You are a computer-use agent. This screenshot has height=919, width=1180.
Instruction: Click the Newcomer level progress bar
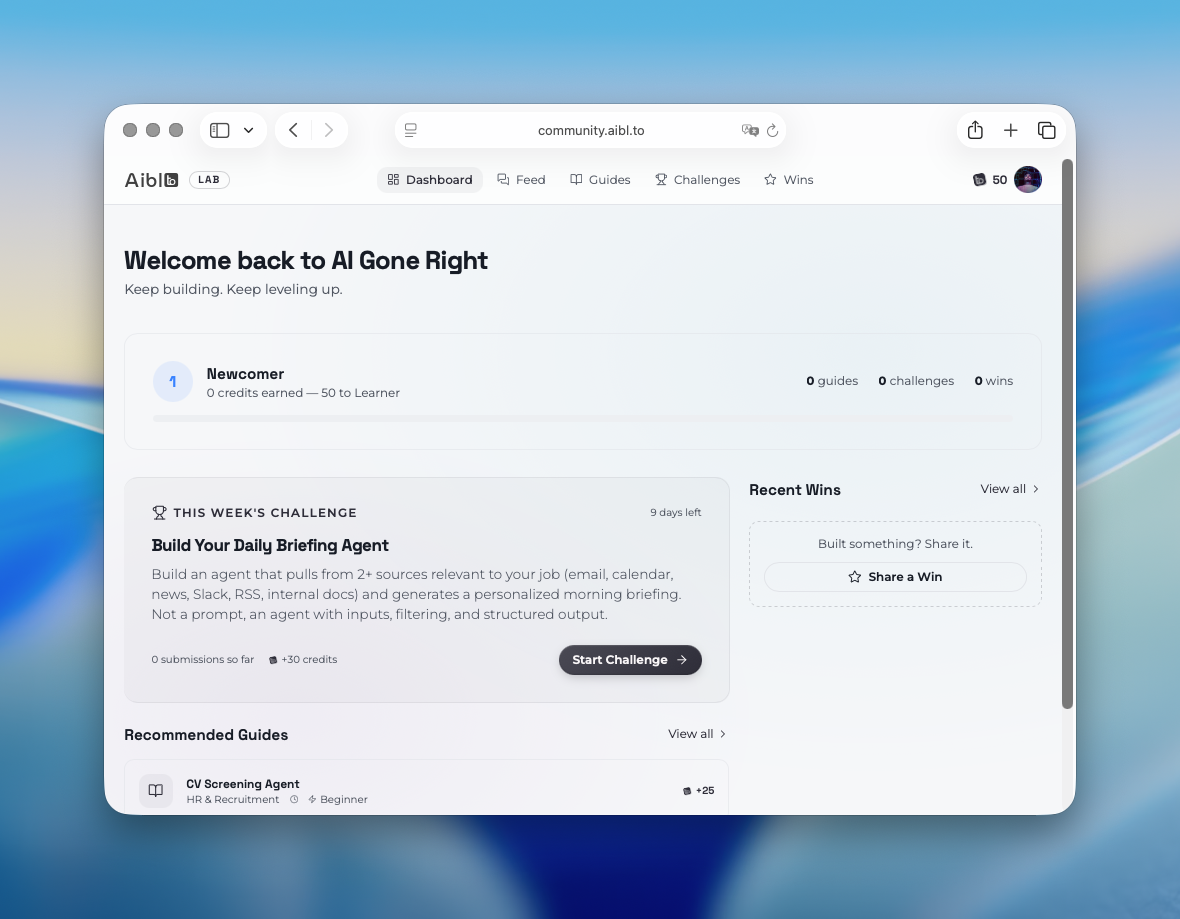click(x=582, y=418)
